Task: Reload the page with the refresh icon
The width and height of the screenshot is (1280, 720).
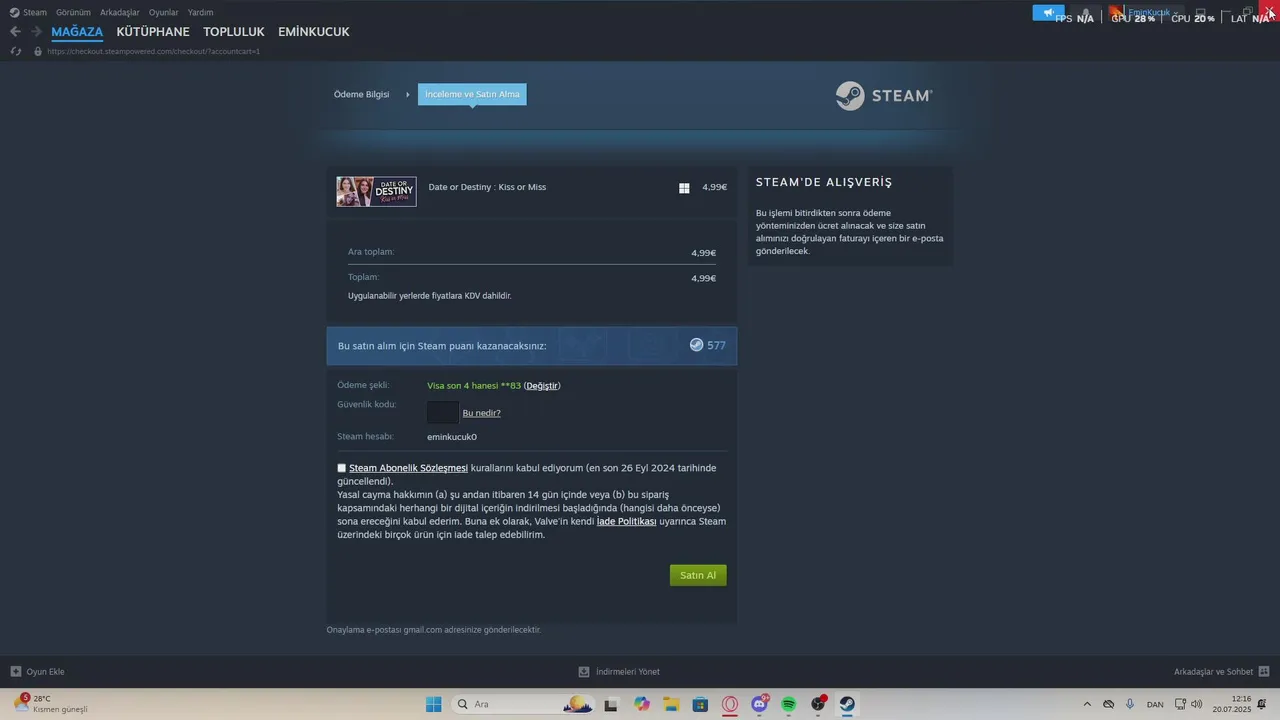Action: [16, 51]
